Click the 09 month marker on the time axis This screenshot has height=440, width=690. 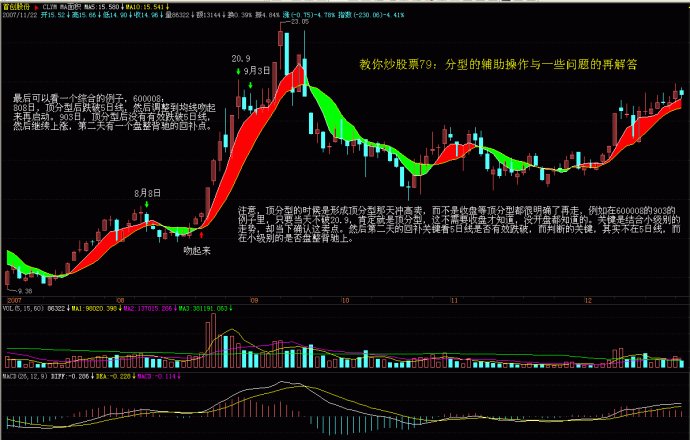click(x=254, y=301)
